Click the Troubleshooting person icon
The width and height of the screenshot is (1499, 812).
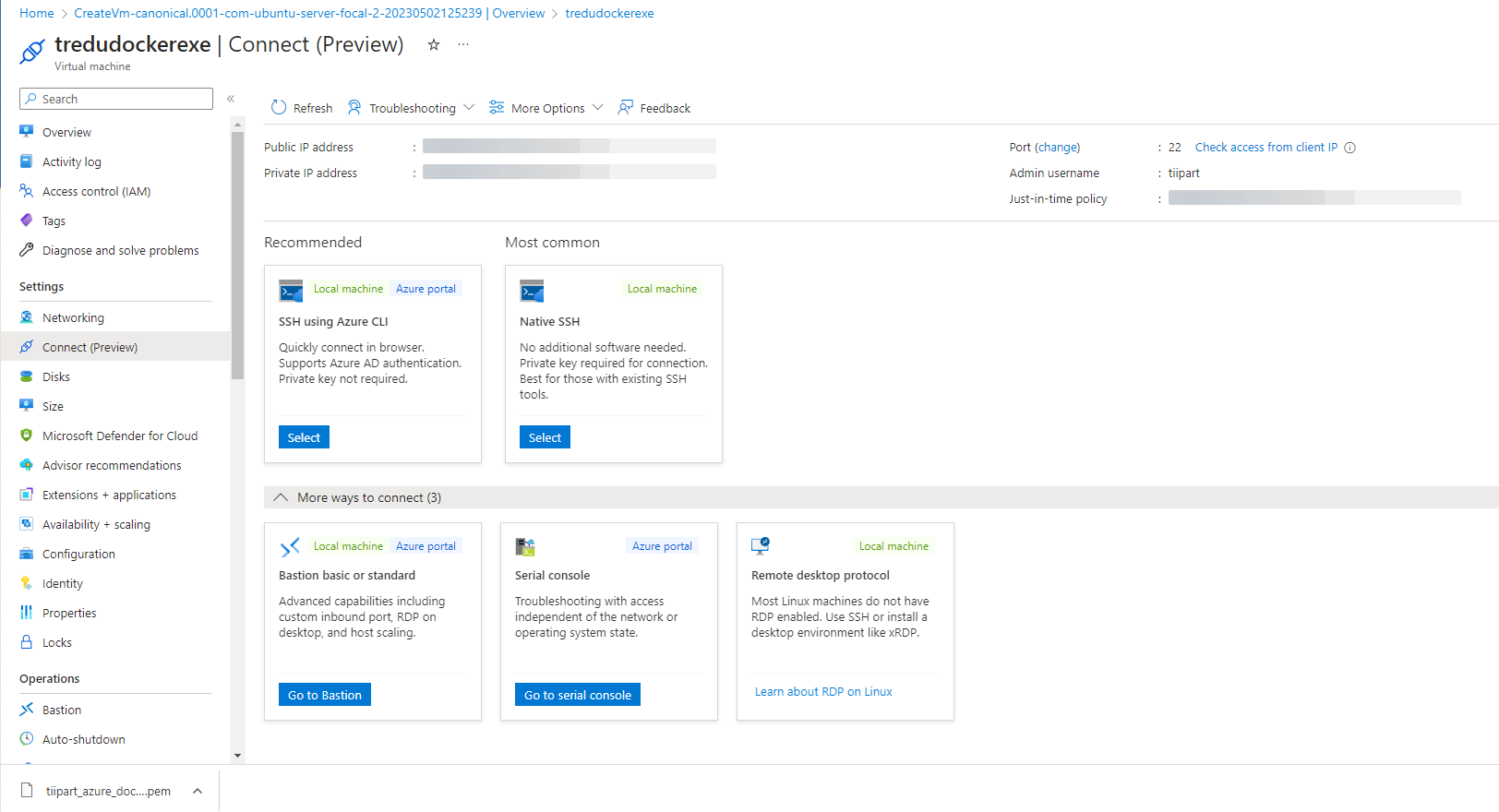coord(354,108)
